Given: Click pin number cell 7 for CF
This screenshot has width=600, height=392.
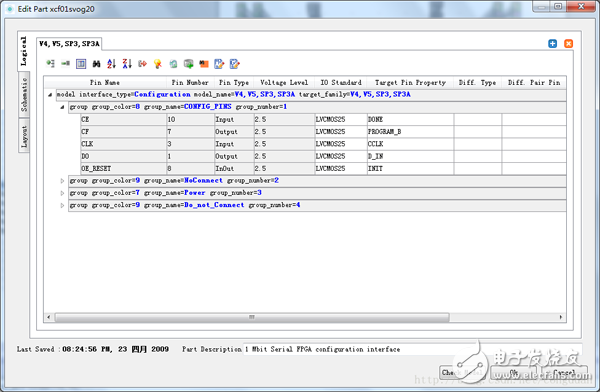Looking at the screenshot, I should point(191,132).
